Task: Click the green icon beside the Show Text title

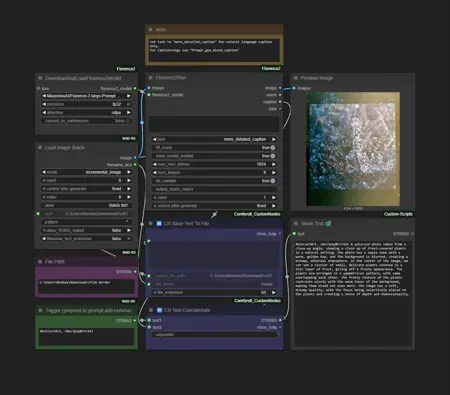Action: click(328, 224)
